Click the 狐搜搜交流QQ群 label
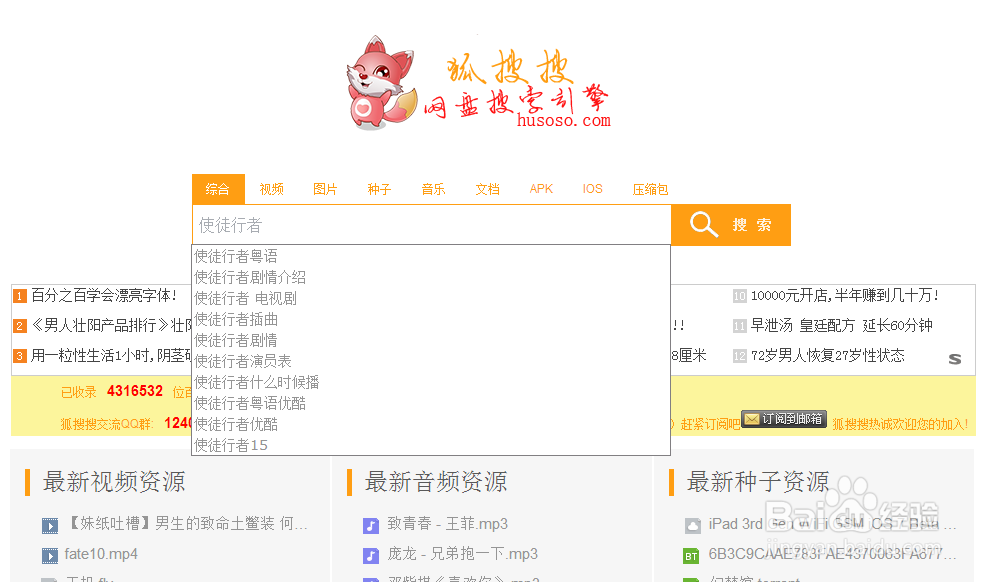The height and width of the screenshot is (582, 997). pyautogui.click(x=107, y=424)
